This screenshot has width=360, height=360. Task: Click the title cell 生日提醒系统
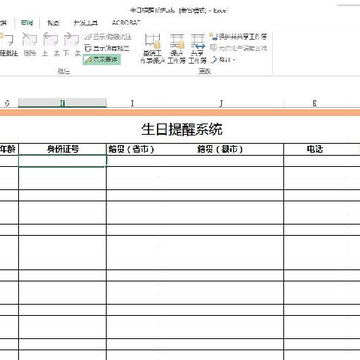point(182,130)
